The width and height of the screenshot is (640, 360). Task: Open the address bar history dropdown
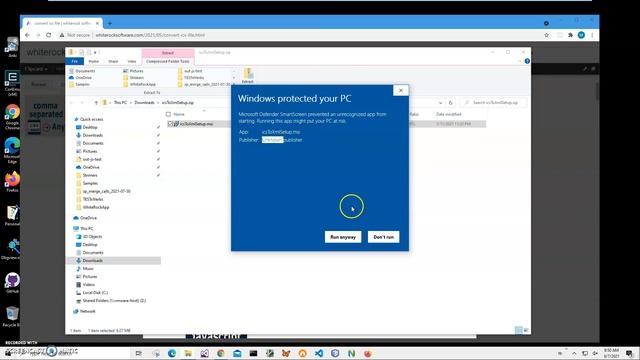coord(440,103)
